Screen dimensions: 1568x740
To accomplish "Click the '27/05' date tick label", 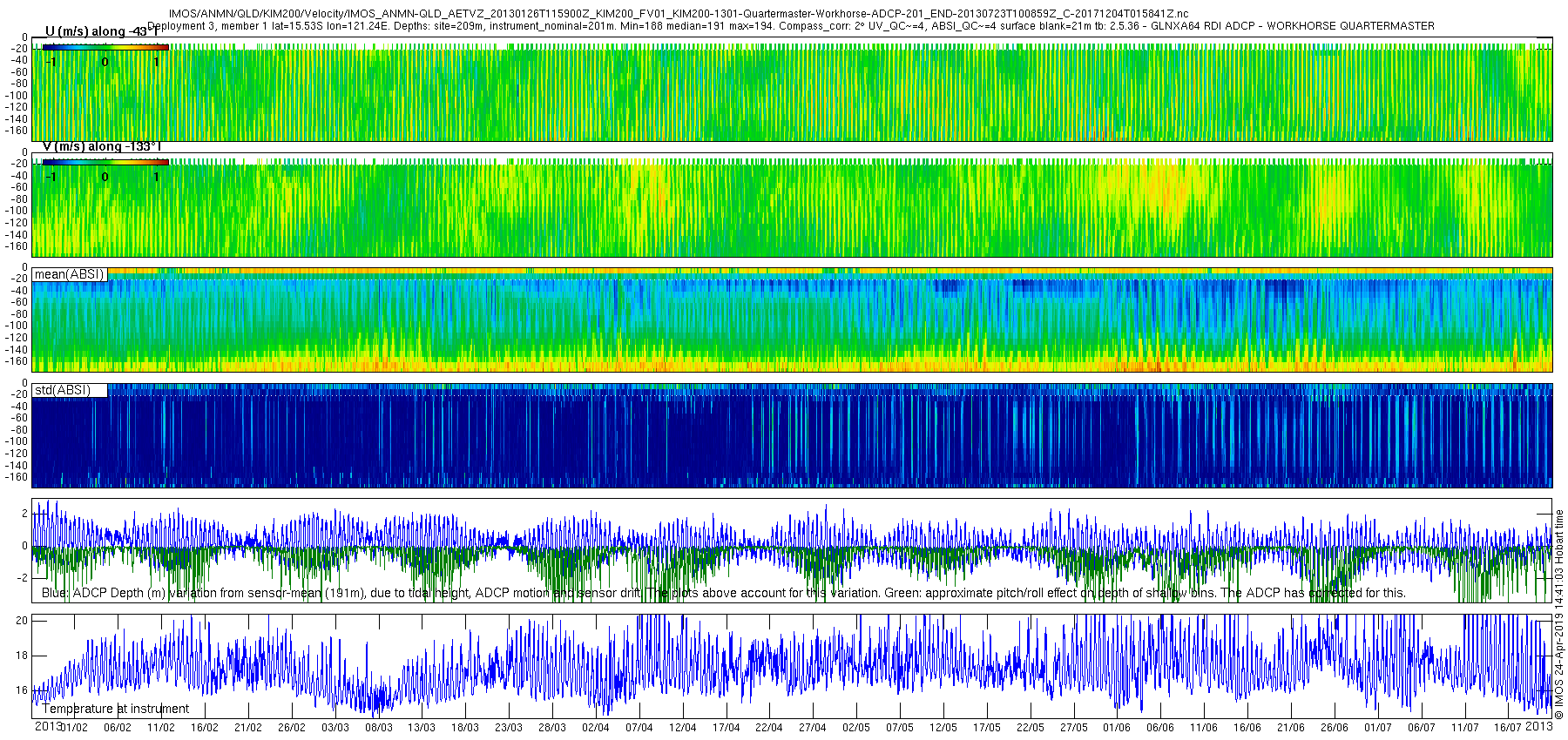I will [1074, 728].
